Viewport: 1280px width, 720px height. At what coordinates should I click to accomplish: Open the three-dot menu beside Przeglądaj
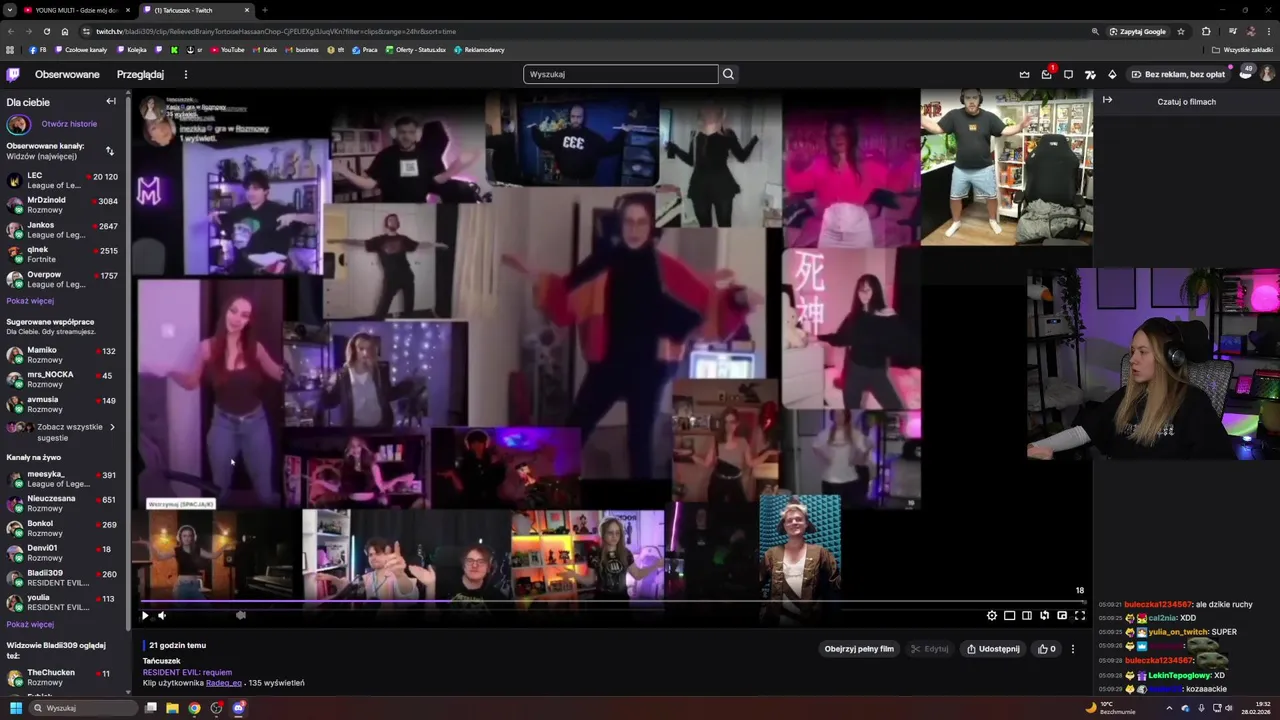[x=185, y=74]
